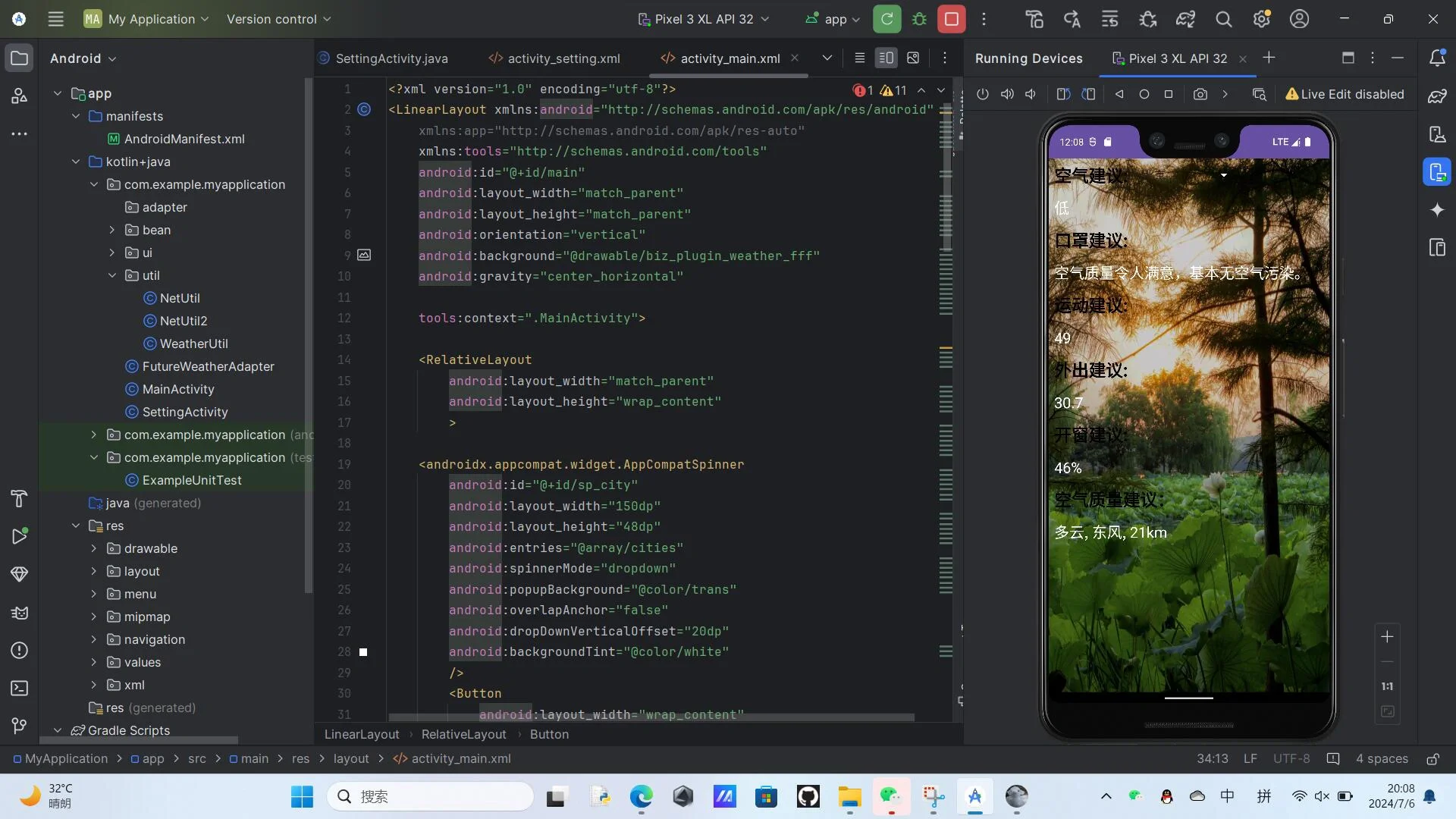The image size is (1456, 819).
Task: Click the Windows taskbar search box
Action: (430, 796)
